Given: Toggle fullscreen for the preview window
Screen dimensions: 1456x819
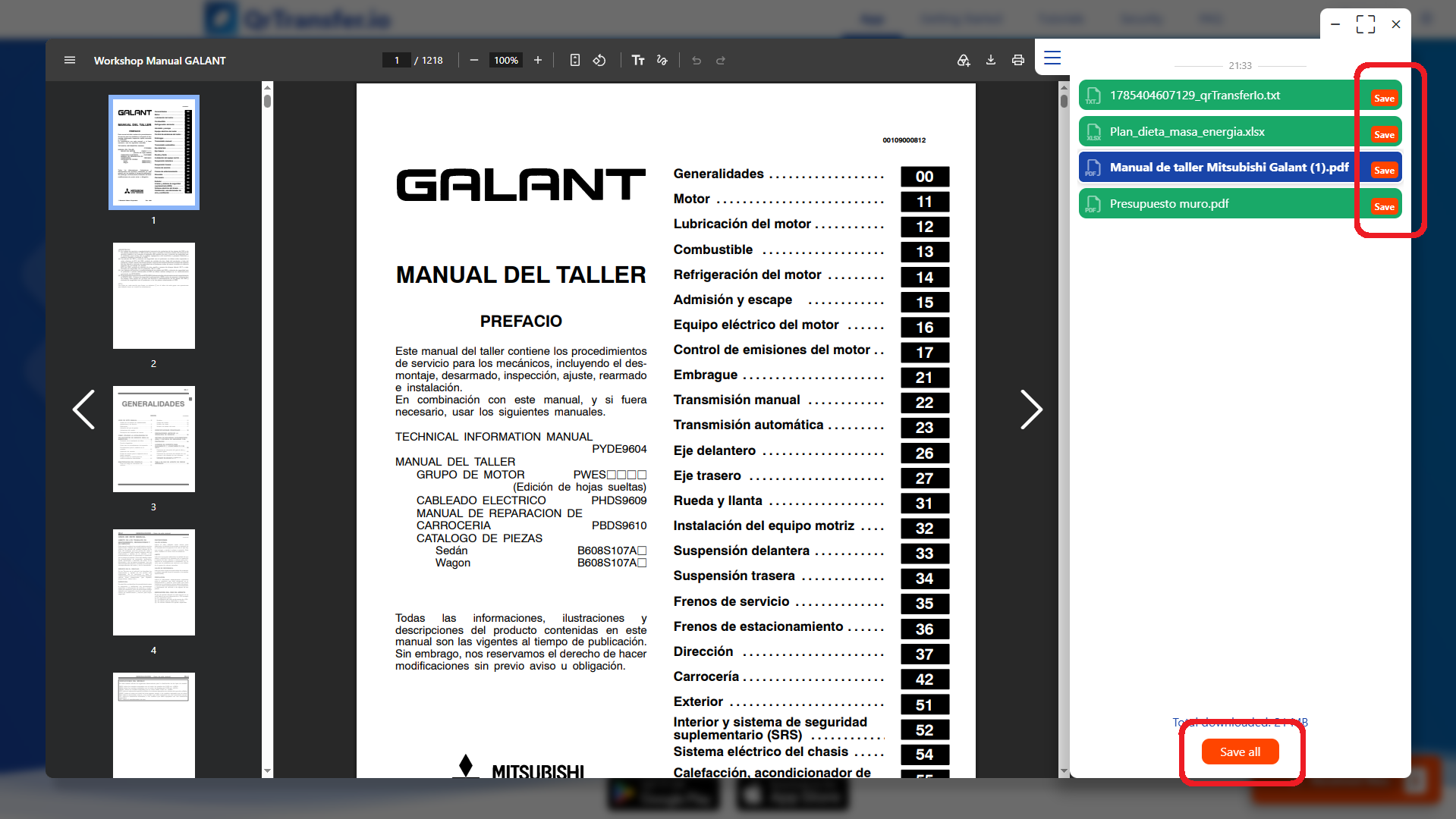Looking at the screenshot, I should [1366, 24].
